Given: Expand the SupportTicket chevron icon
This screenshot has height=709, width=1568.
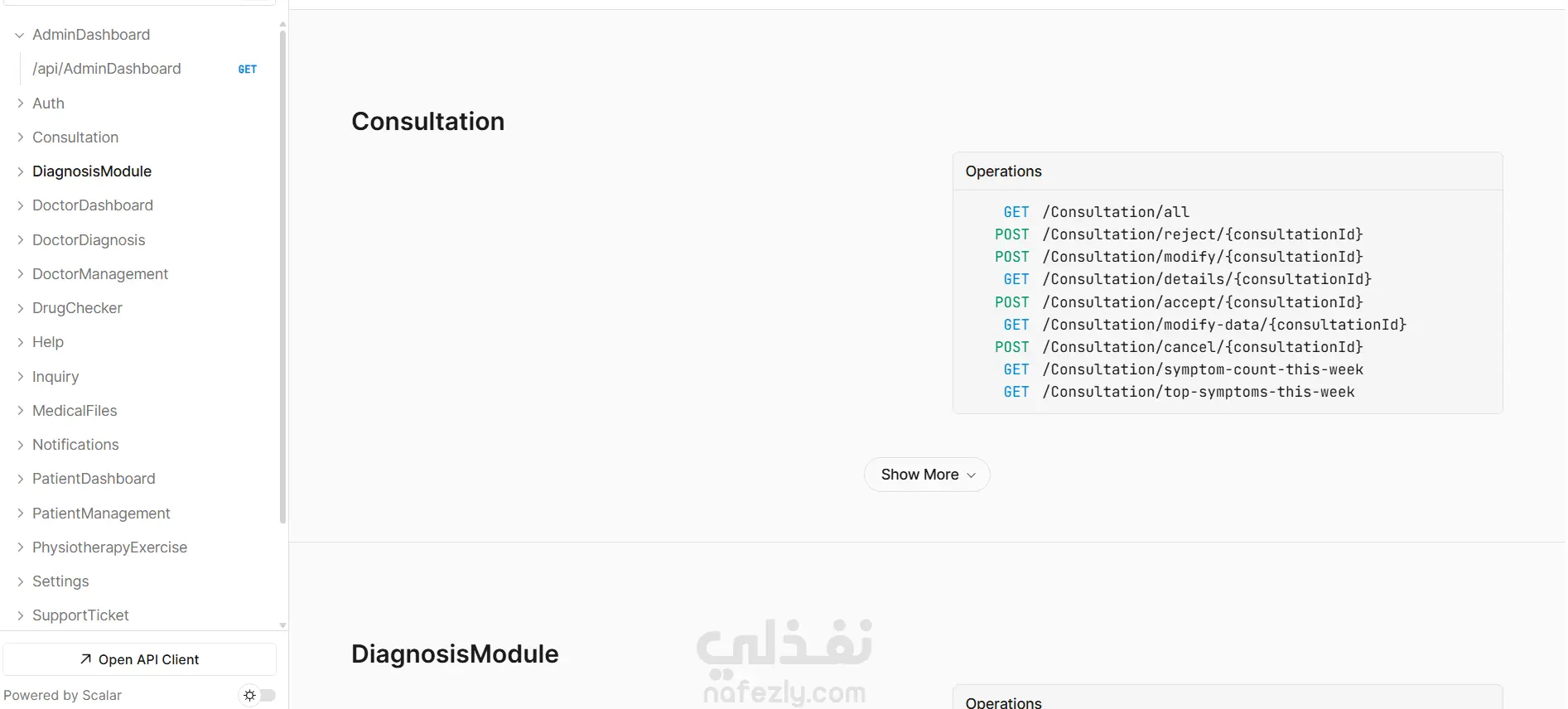Looking at the screenshot, I should pyautogui.click(x=20, y=615).
